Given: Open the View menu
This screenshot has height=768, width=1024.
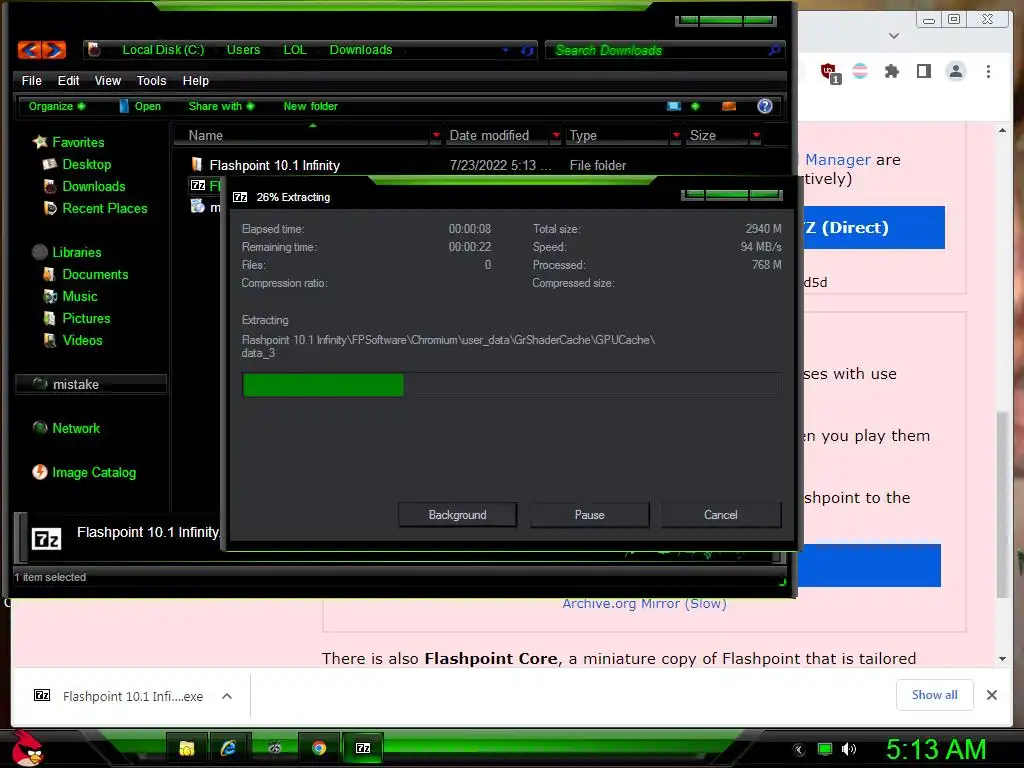Looking at the screenshot, I should (108, 80).
